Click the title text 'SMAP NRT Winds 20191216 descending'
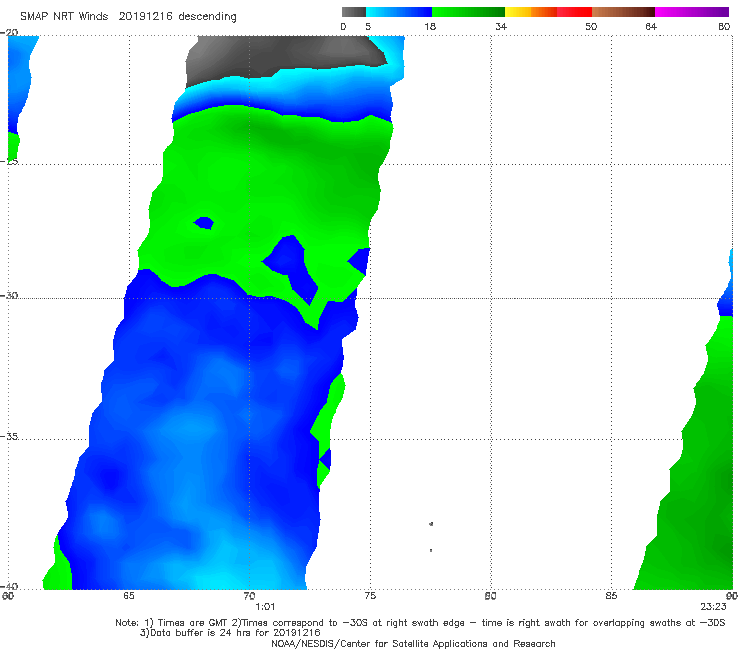 tap(128, 17)
